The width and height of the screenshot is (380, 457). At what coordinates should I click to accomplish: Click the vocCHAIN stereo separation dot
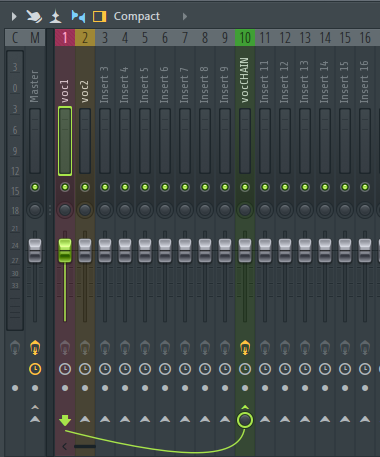[245, 388]
